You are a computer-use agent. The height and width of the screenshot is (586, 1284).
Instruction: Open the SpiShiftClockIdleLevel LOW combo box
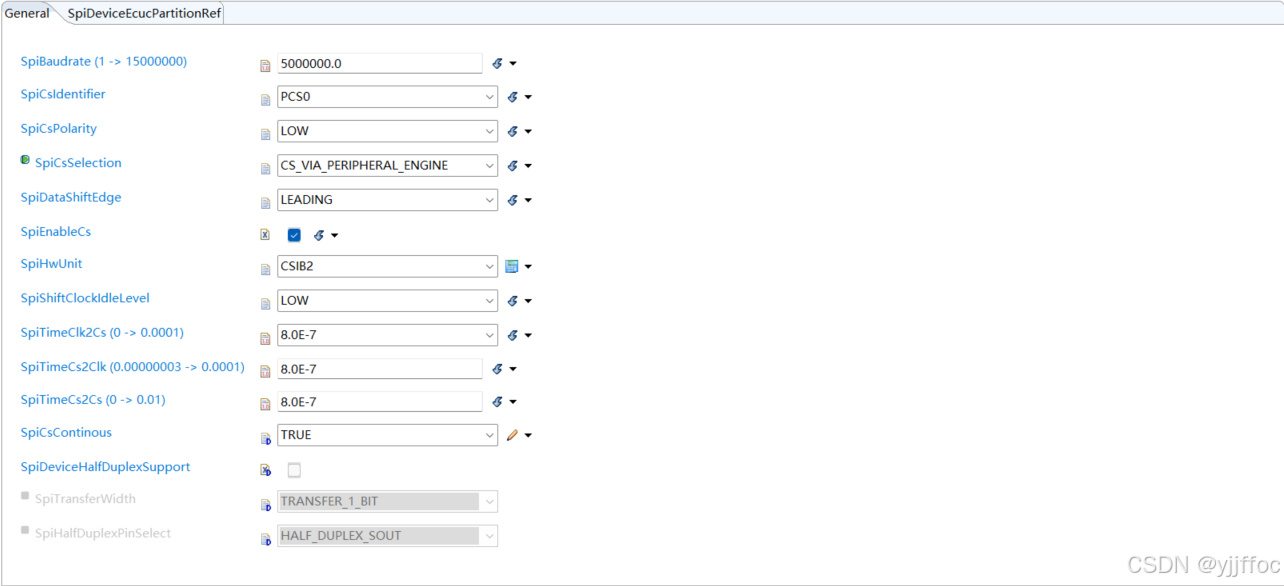click(x=387, y=300)
